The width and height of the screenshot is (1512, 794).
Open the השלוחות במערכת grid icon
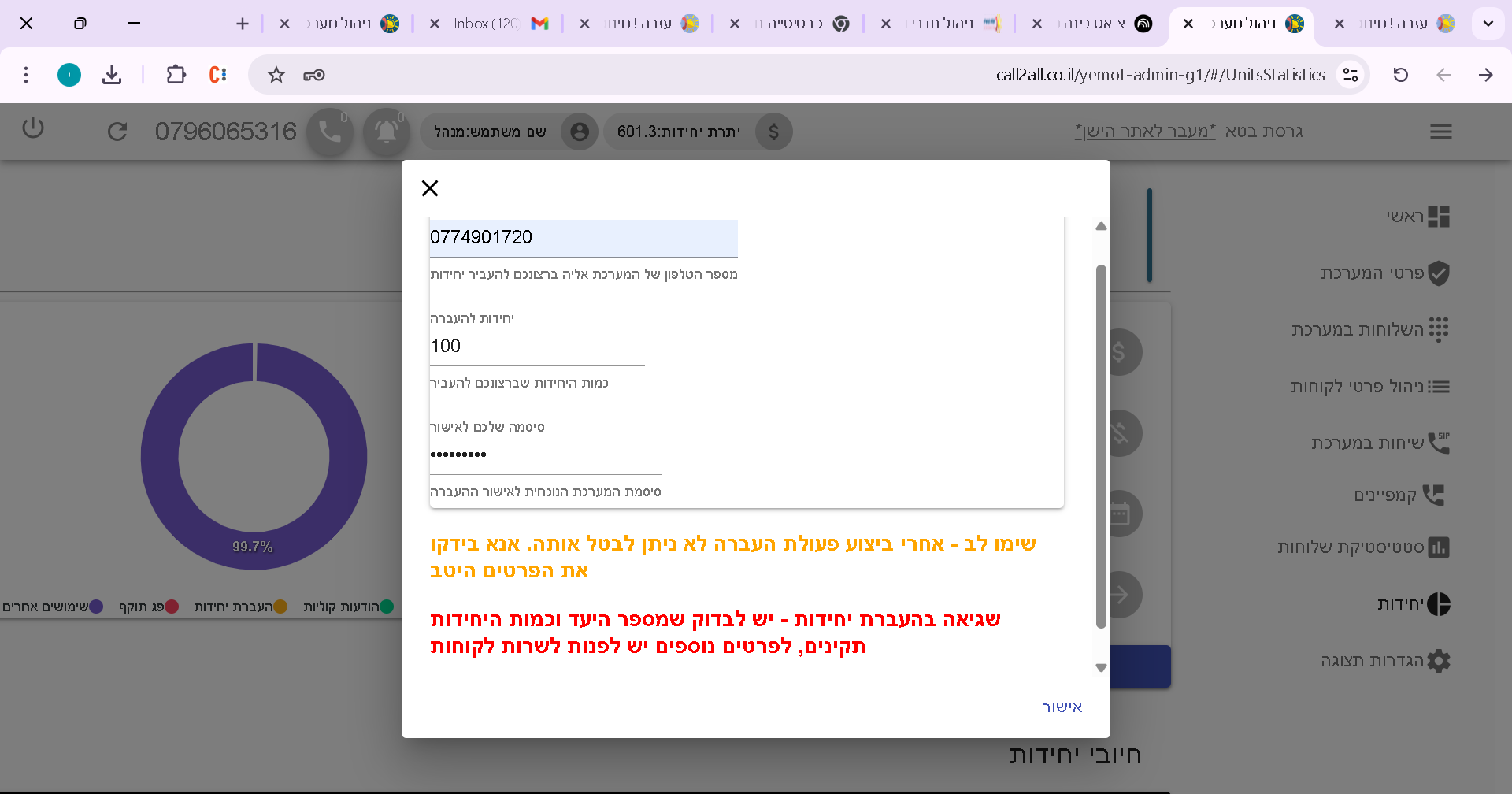(1440, 329)
